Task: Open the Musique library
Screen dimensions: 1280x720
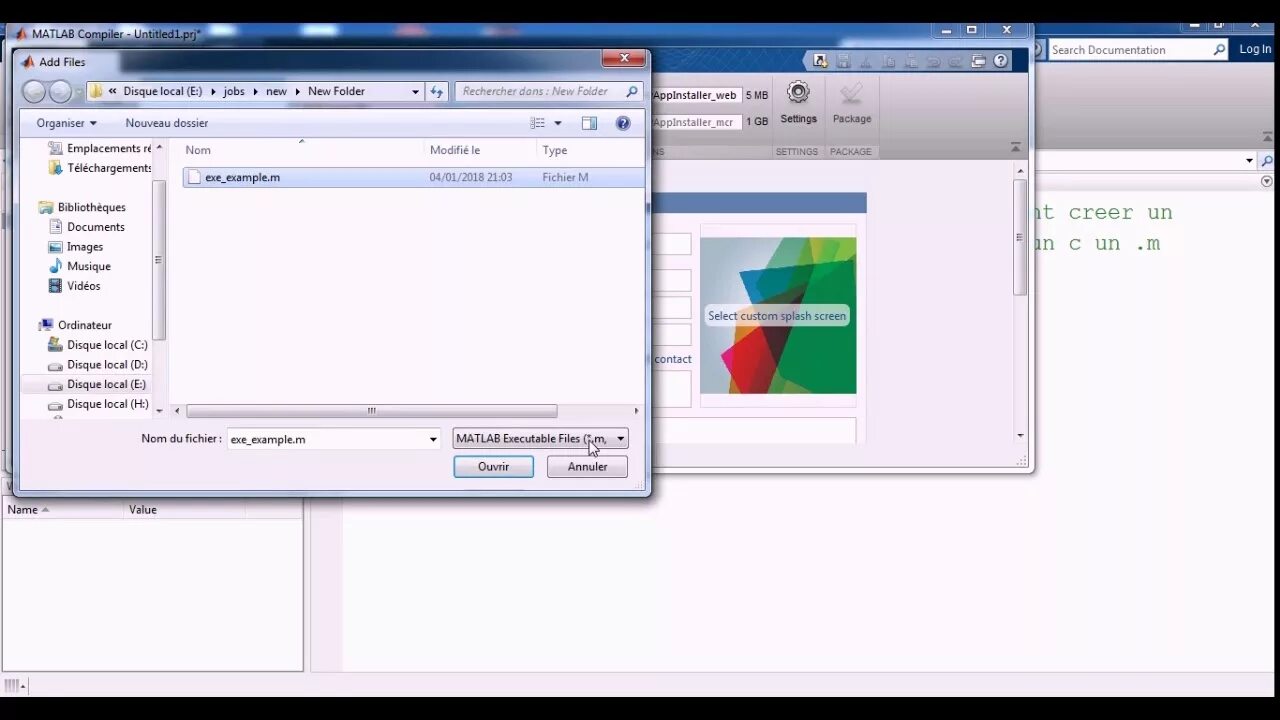Action: point(80,266)
